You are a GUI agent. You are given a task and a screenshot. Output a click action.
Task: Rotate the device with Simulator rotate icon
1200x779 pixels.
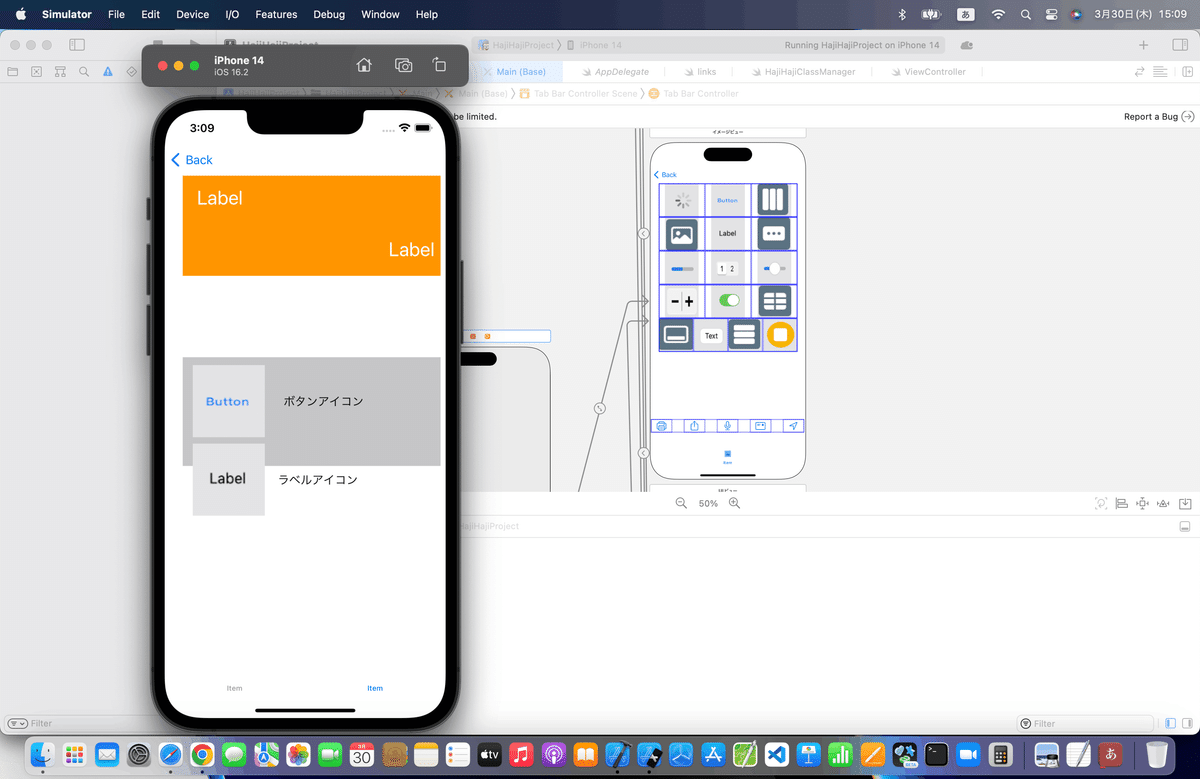pyautogui.click(x=439, y=65)
